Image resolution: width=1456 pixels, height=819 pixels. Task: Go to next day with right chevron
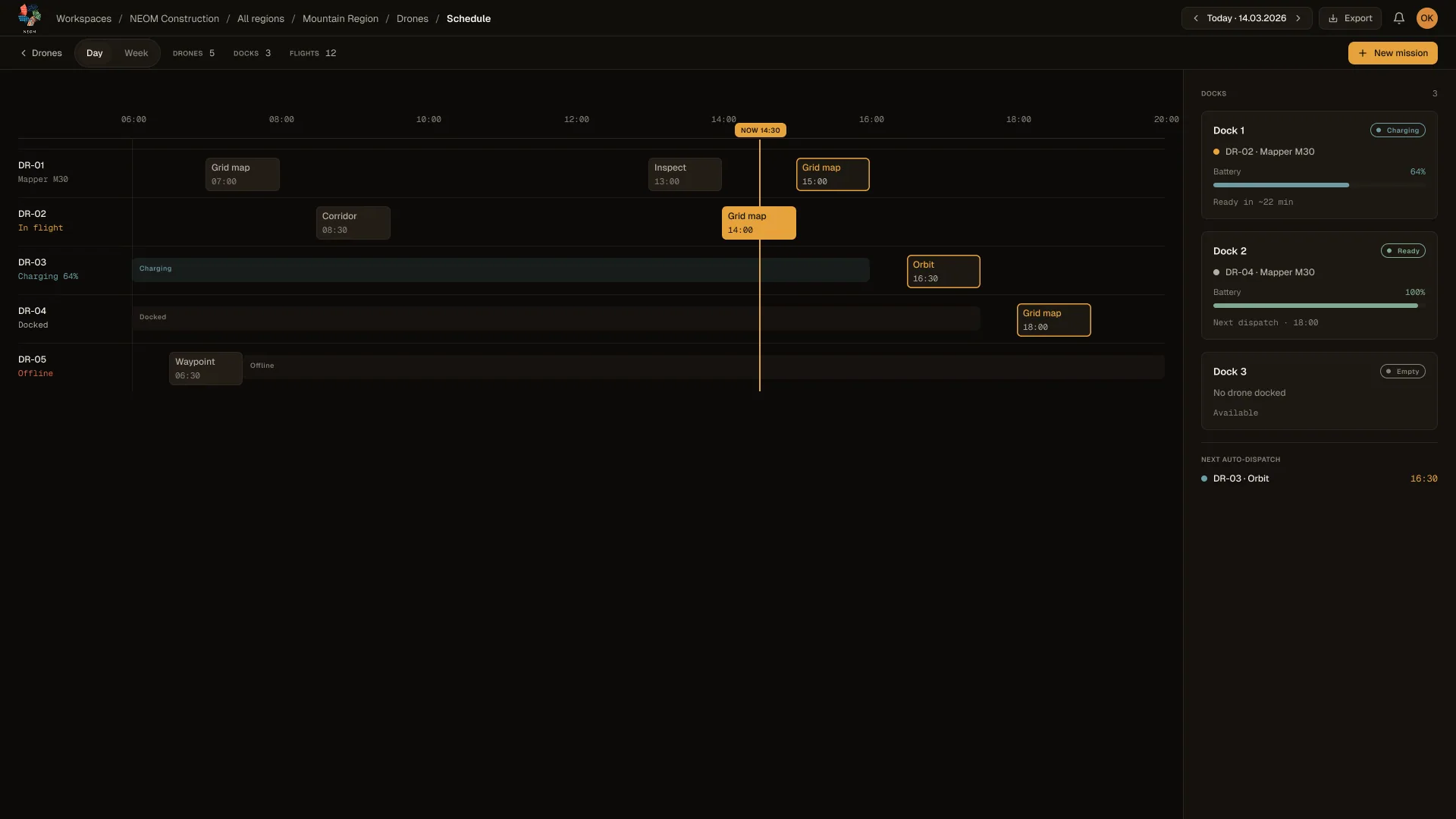coord(1298,18)
